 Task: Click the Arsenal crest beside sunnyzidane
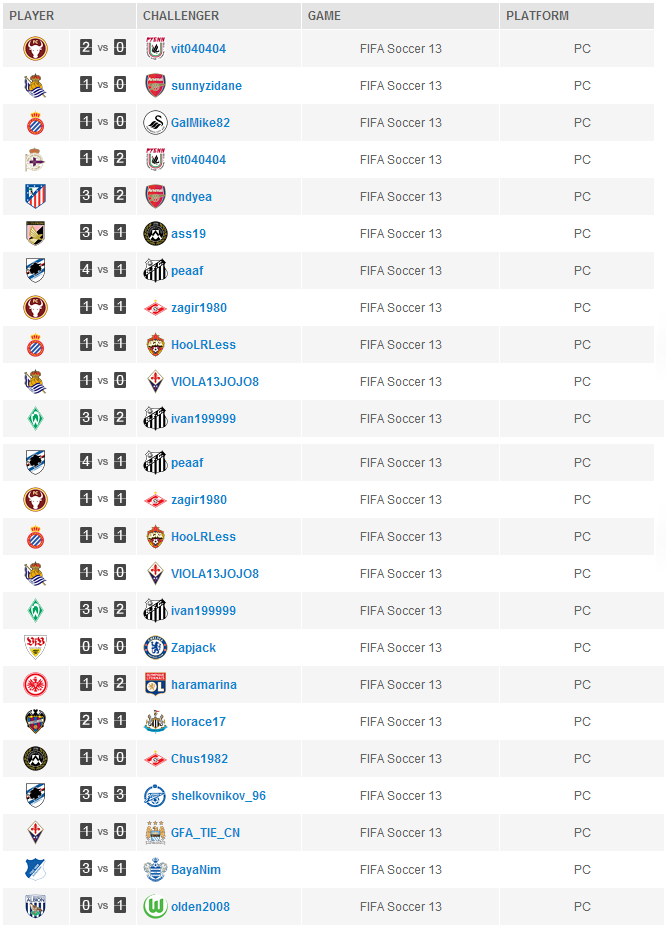point(154,85)
